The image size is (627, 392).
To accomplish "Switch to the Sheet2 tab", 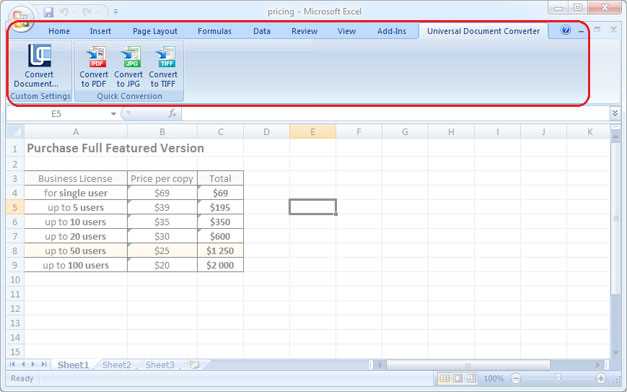I will pos(117,364).
